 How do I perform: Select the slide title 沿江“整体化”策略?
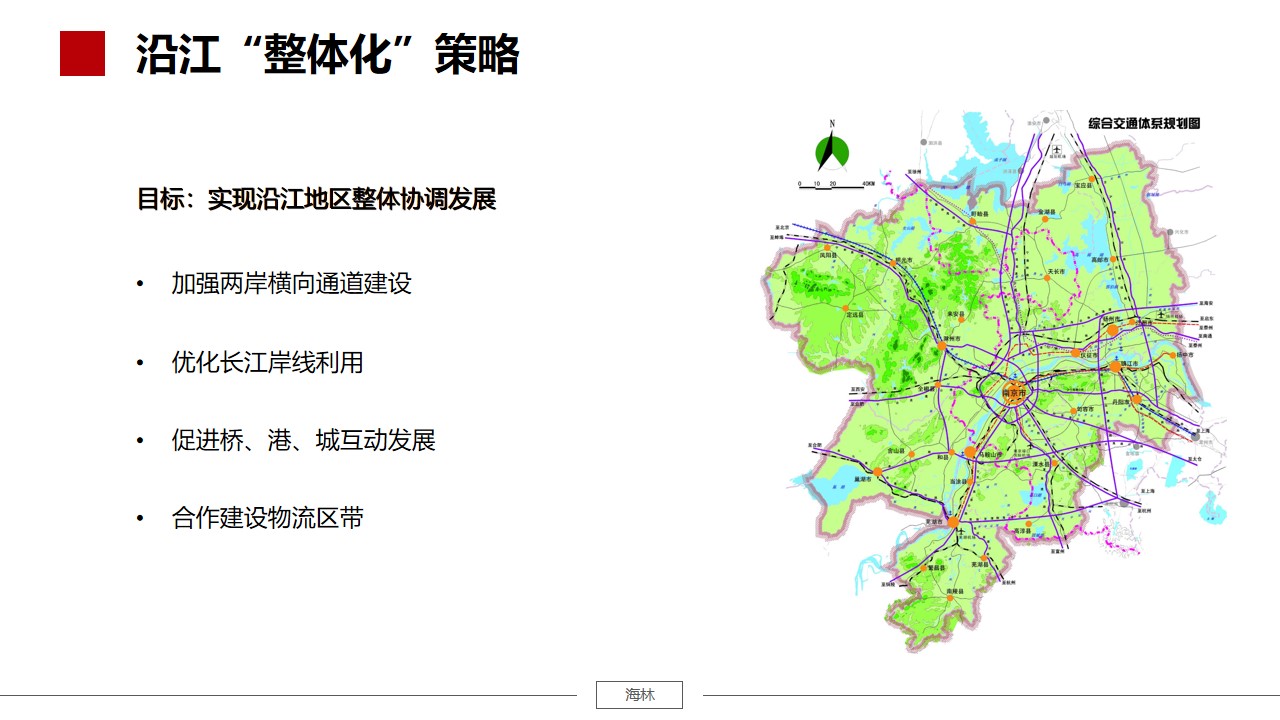[328, 54]
